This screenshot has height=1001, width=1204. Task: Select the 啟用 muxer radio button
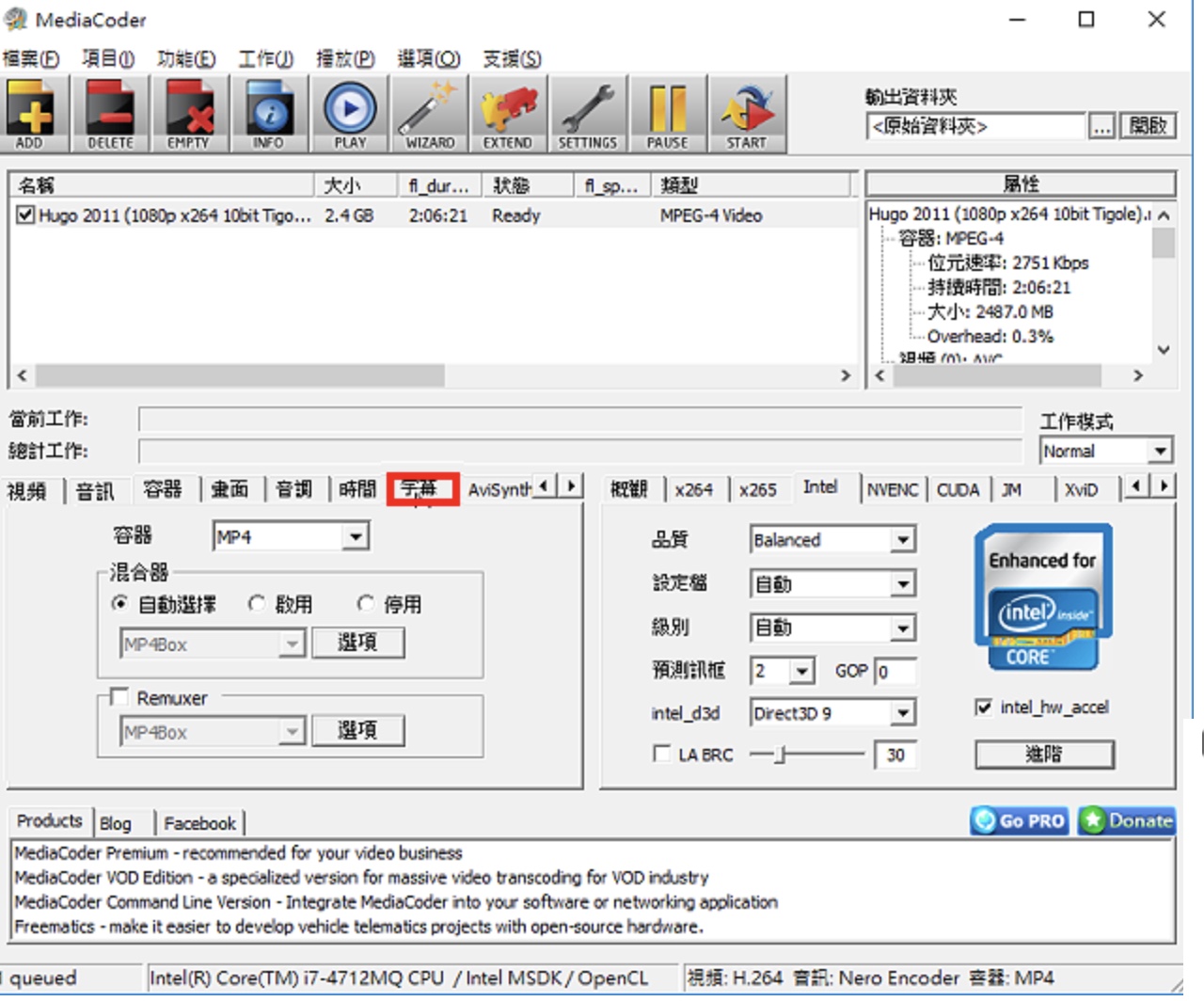point(256,604)
